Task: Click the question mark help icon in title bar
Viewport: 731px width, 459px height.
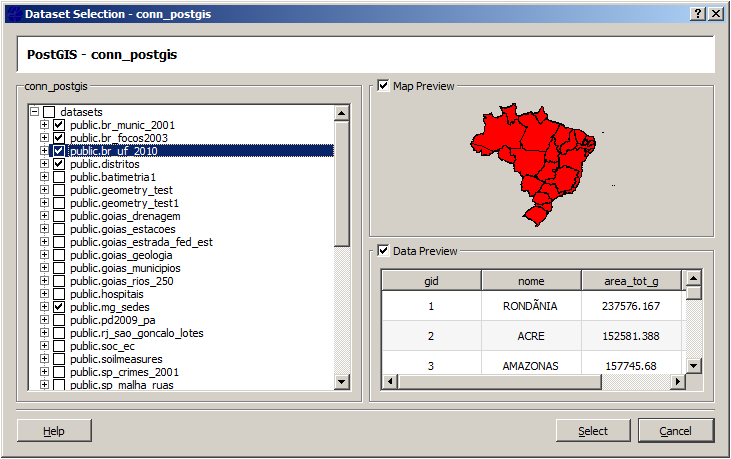Action: click(x=697, y=14)
